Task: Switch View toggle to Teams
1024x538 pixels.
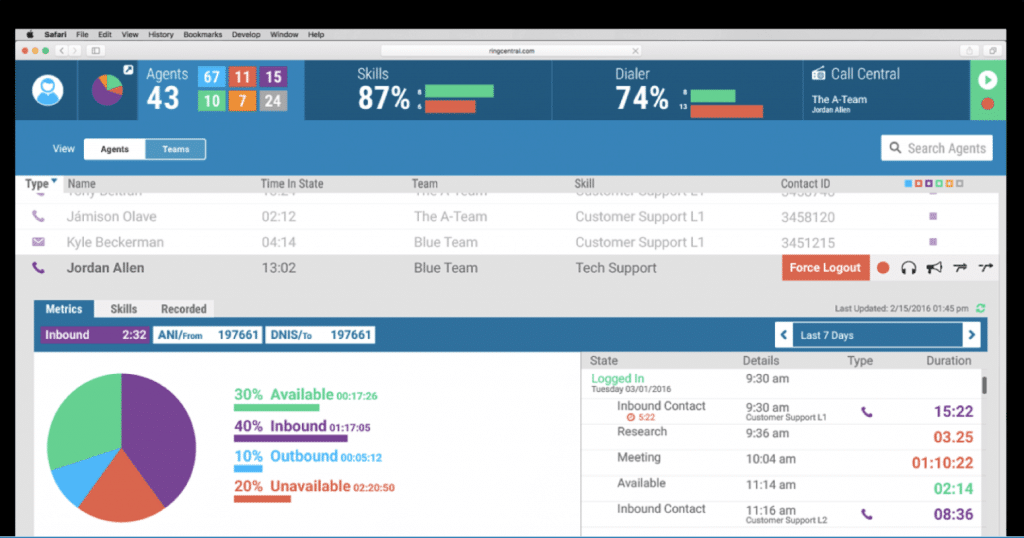Action: click(x=175, y=149)
